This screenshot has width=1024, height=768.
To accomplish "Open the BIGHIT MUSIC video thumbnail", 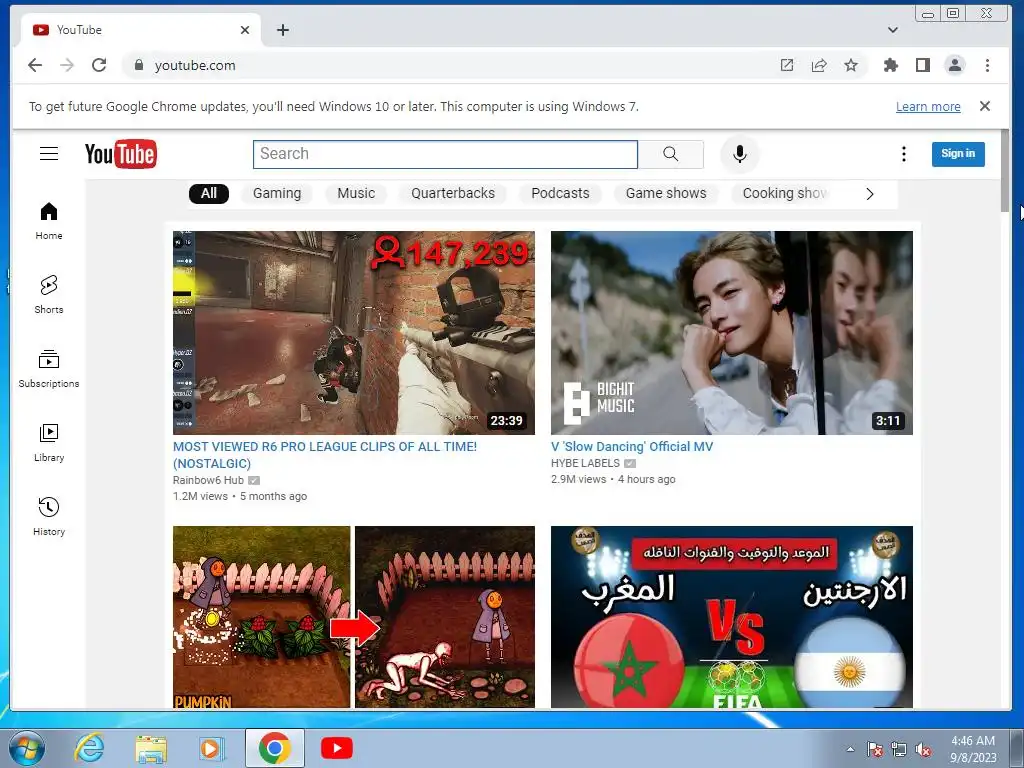I will click(x=731, y=332).
